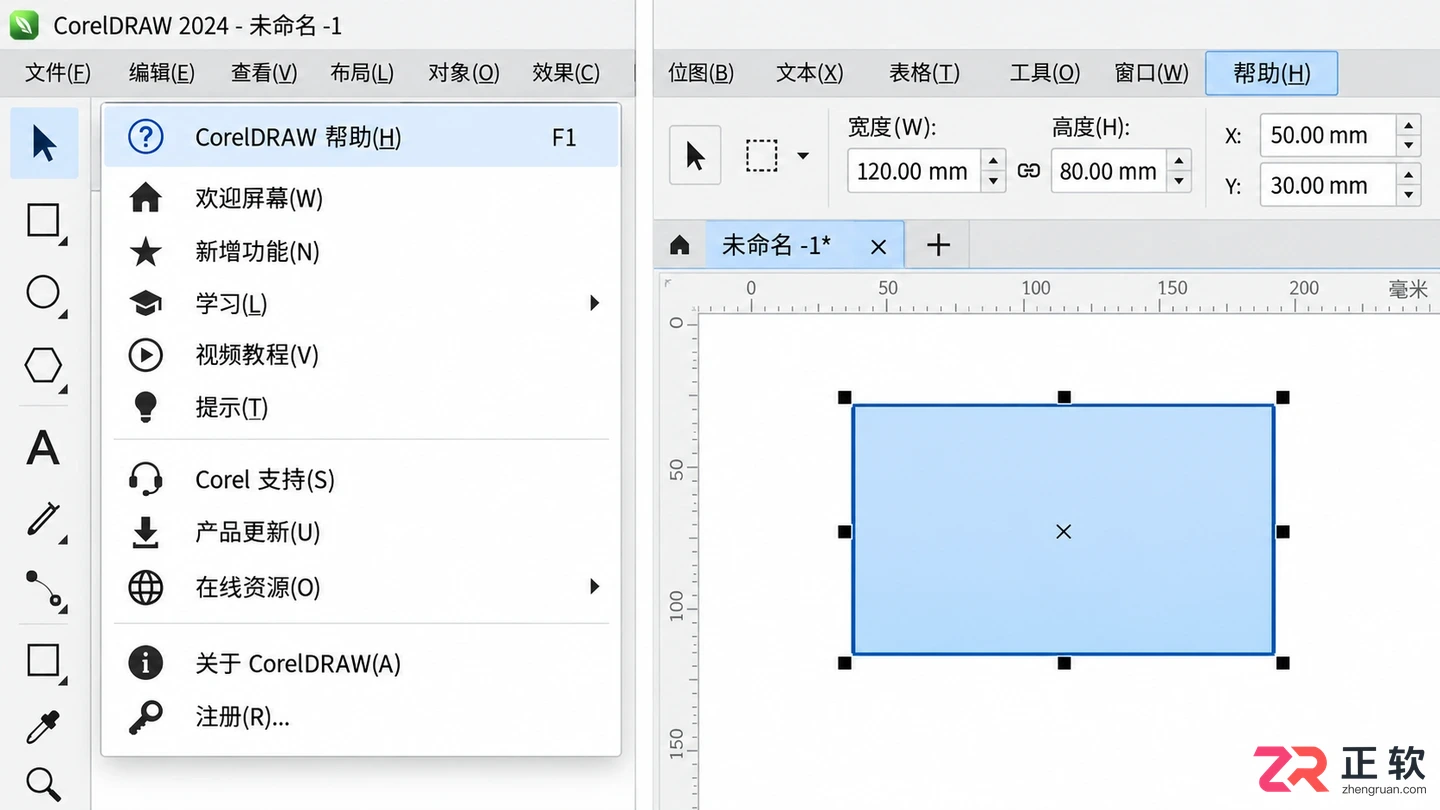Decrease height with down stepper arrow
The height and width of the screenshot is (810, 1440).
(1179, 182)
